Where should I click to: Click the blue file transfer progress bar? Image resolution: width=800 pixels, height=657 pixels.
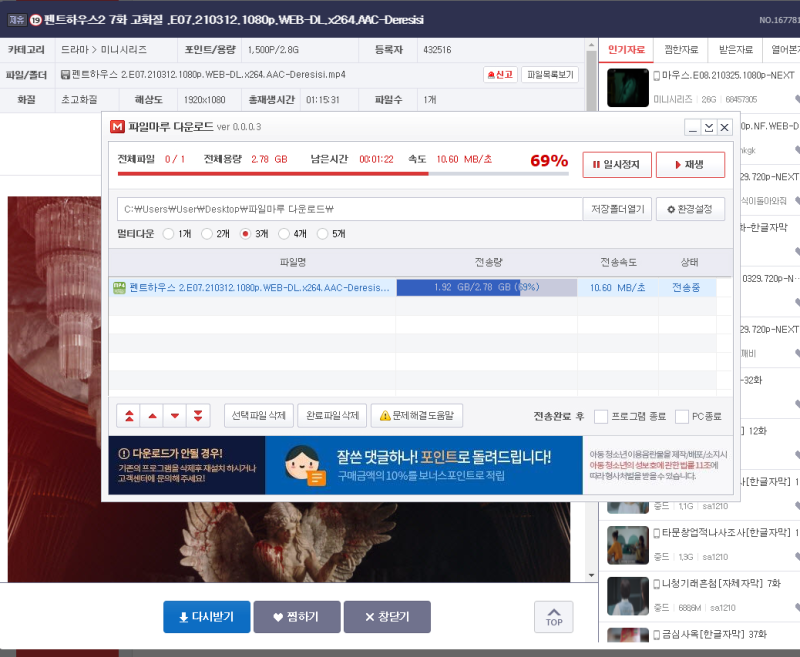pos(487,288)
